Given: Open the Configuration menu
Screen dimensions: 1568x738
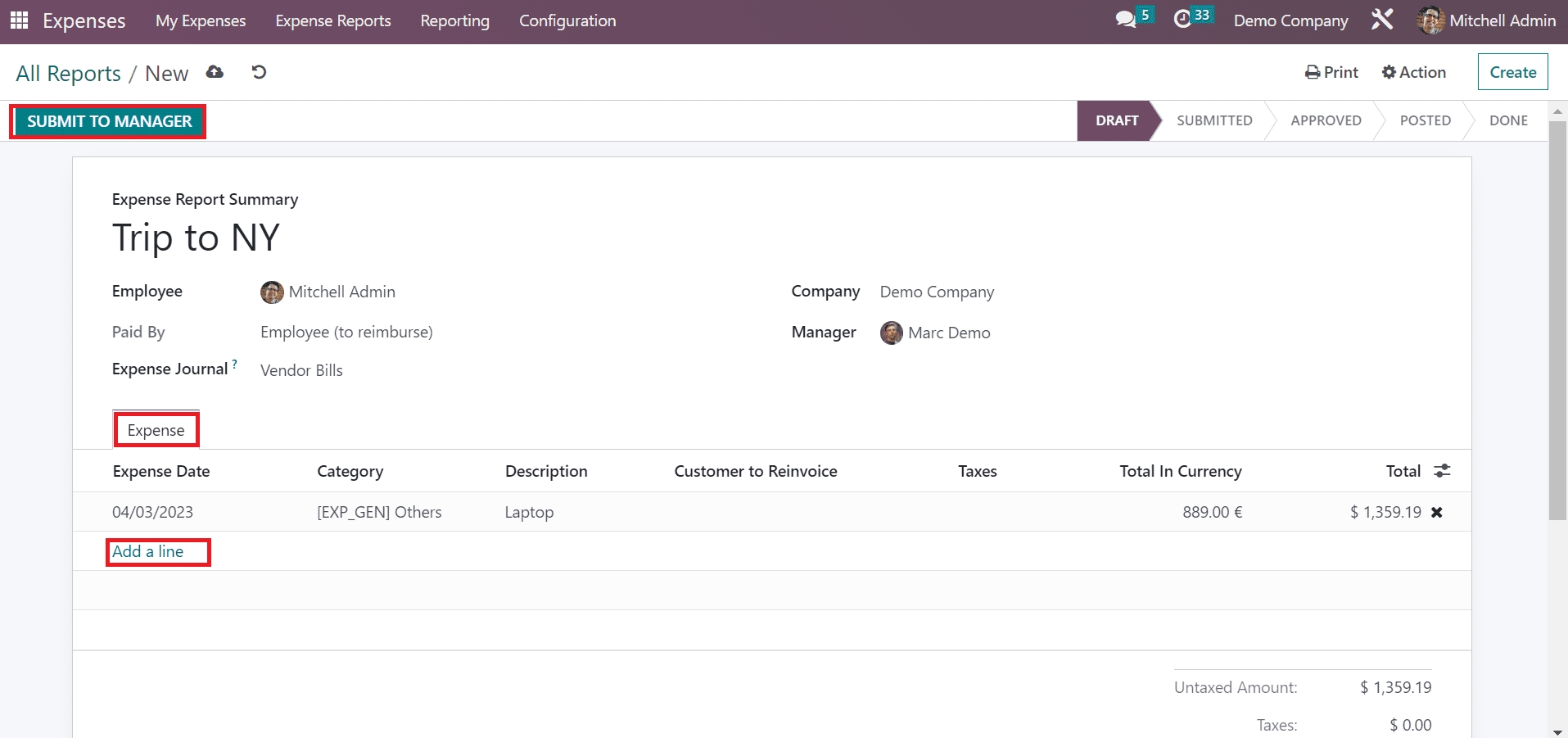Looking at the screenshot, I should [x=567, y=20].
